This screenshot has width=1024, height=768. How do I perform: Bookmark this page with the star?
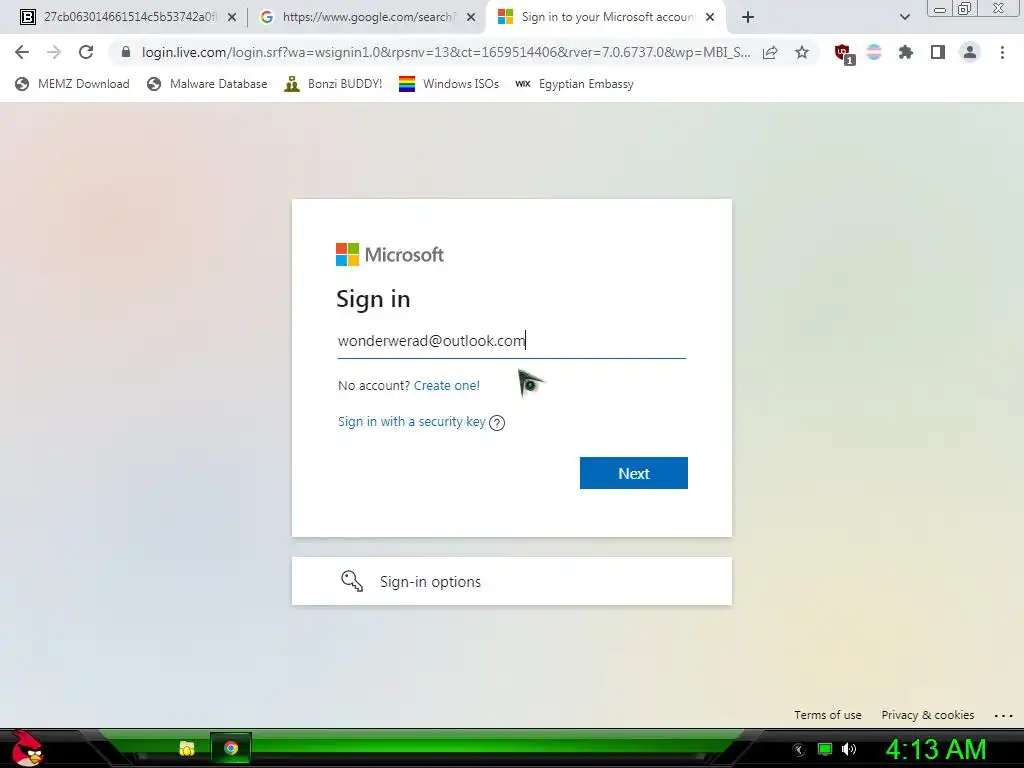point(802,52)
